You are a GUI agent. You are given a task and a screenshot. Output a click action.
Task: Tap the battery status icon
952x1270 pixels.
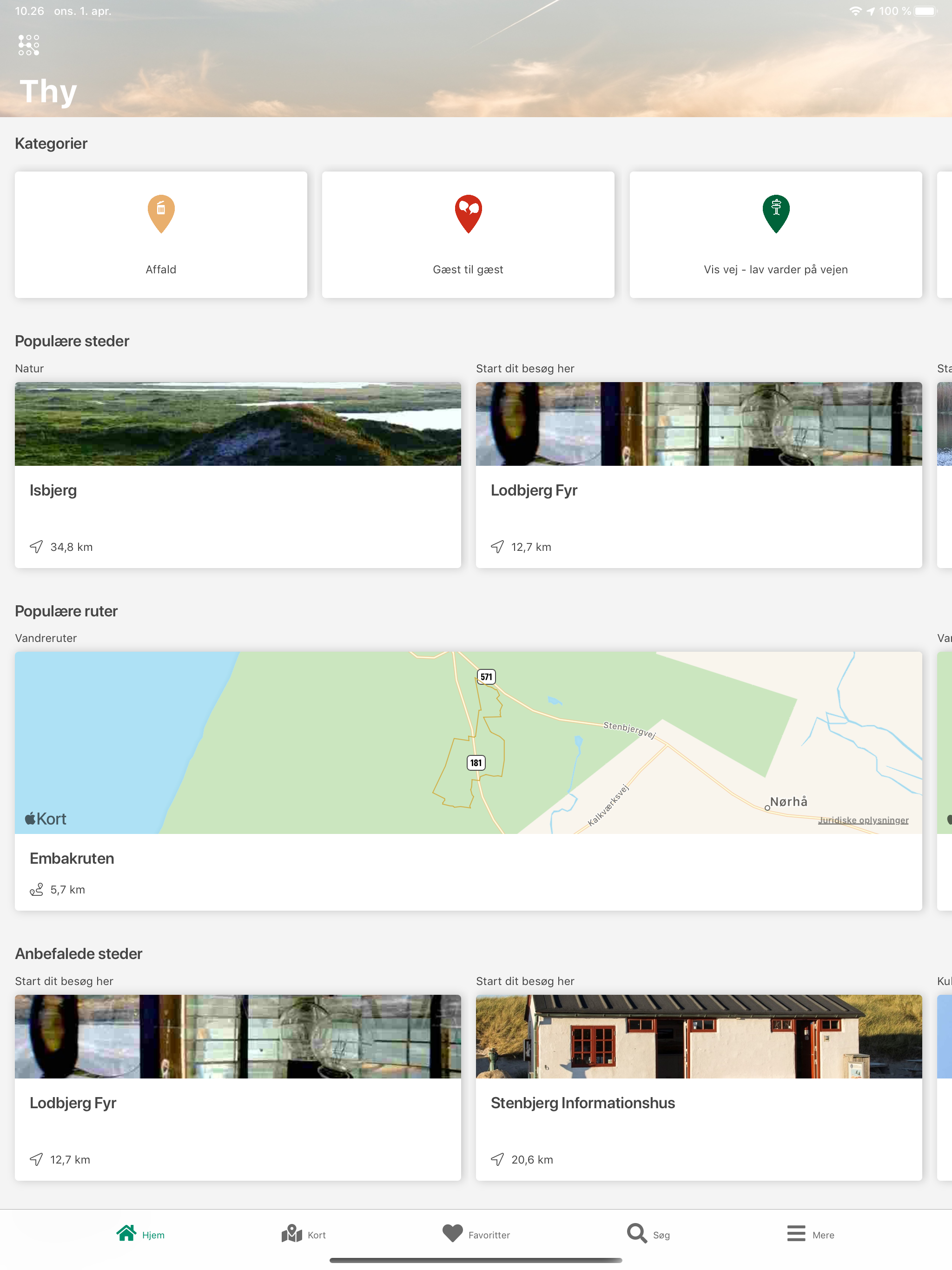point(926,11)
